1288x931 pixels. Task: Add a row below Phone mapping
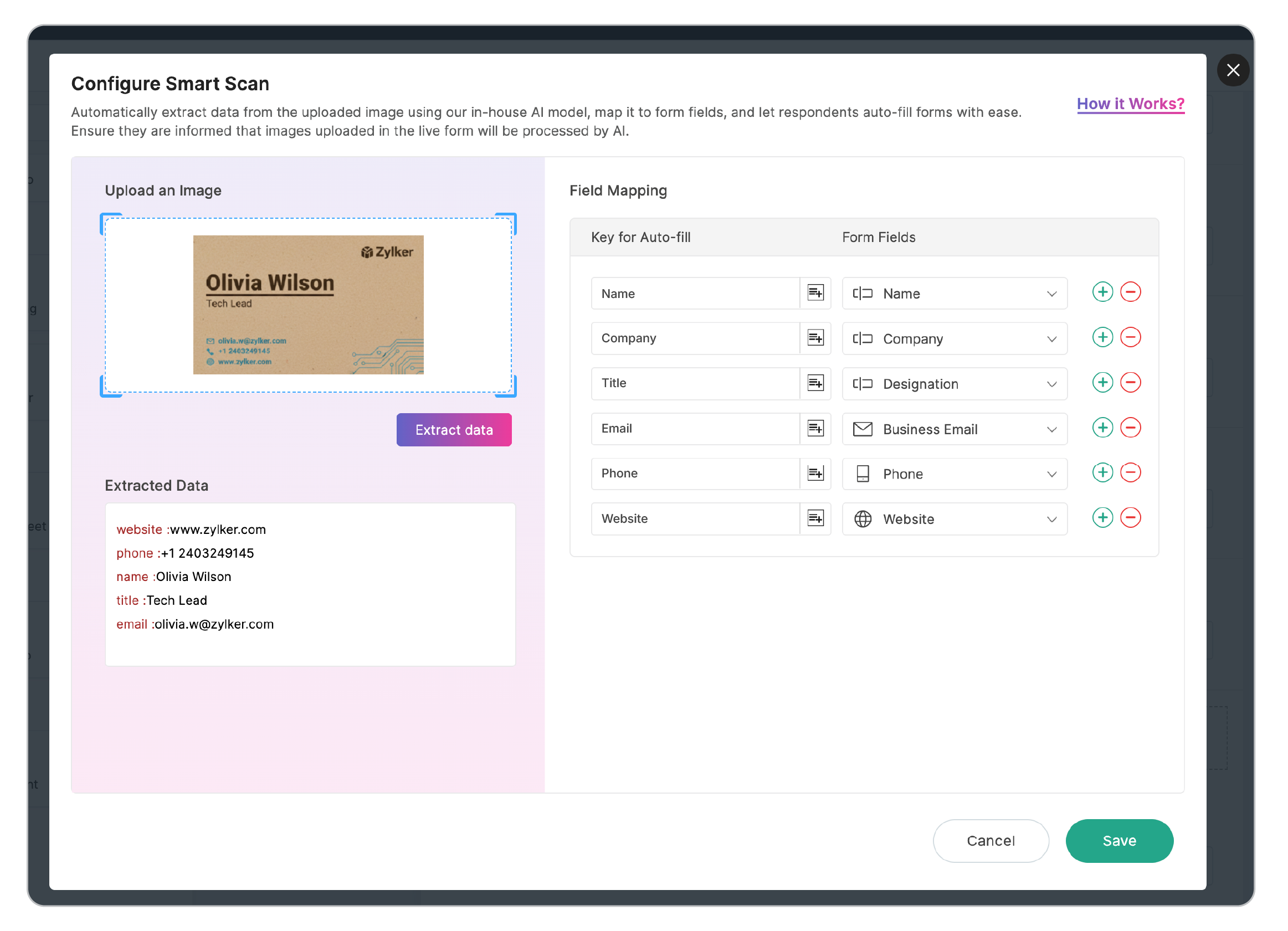click(1102, 473)
